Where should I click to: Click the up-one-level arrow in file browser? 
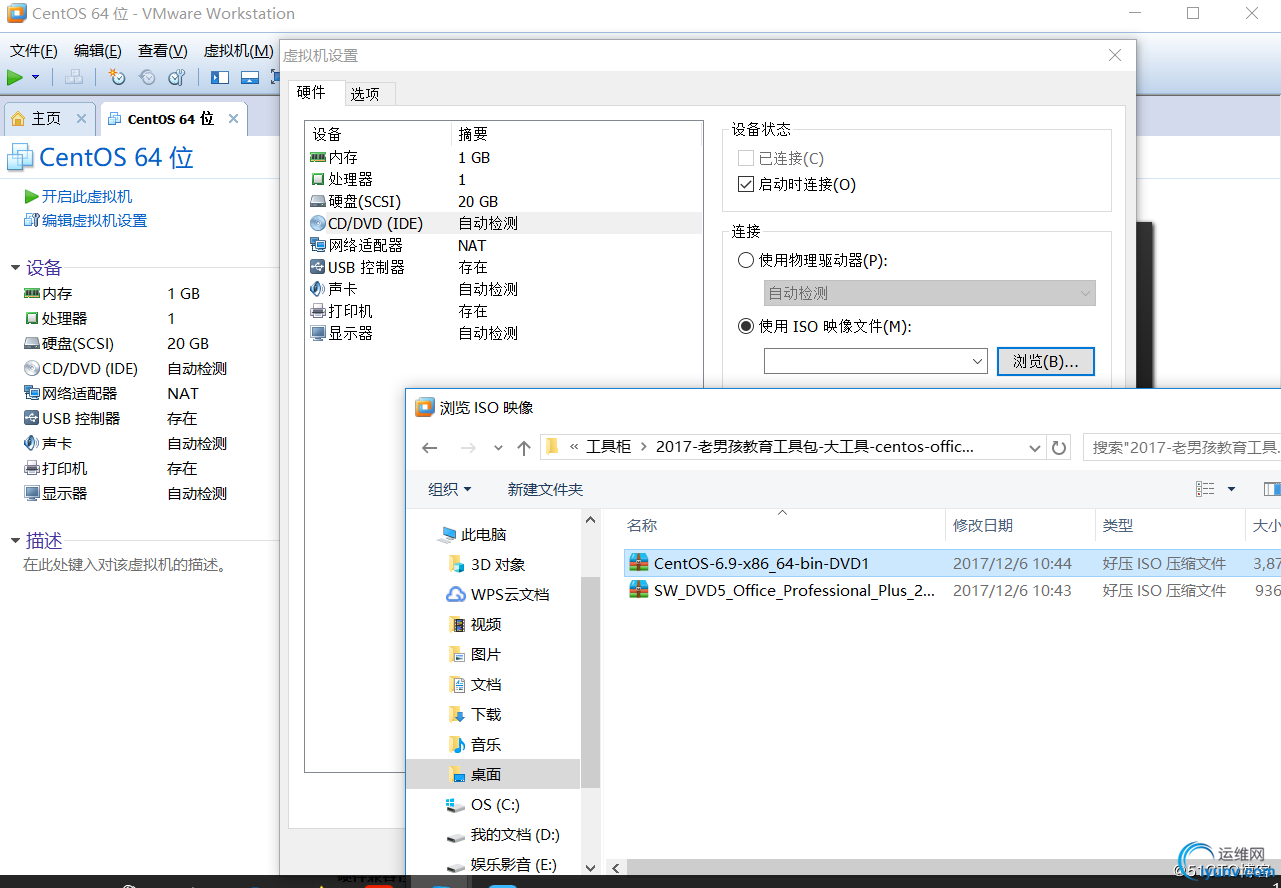(x=524, y=448)
